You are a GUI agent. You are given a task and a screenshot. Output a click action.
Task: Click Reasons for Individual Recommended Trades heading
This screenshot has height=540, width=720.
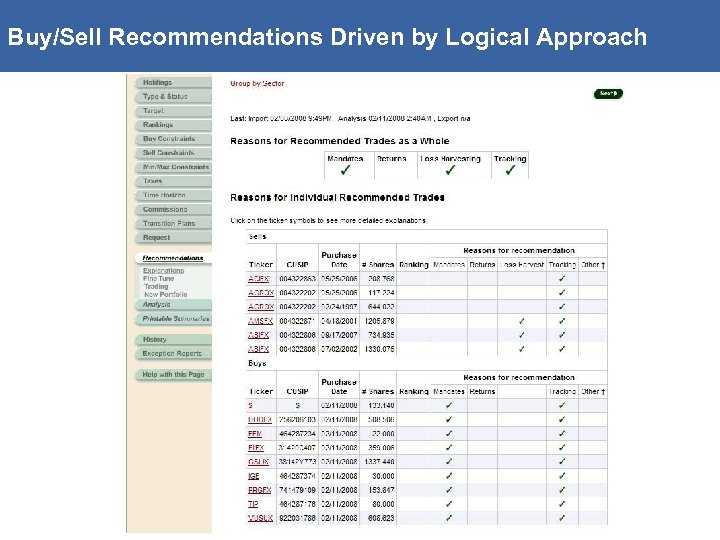[x=337, y=198]
